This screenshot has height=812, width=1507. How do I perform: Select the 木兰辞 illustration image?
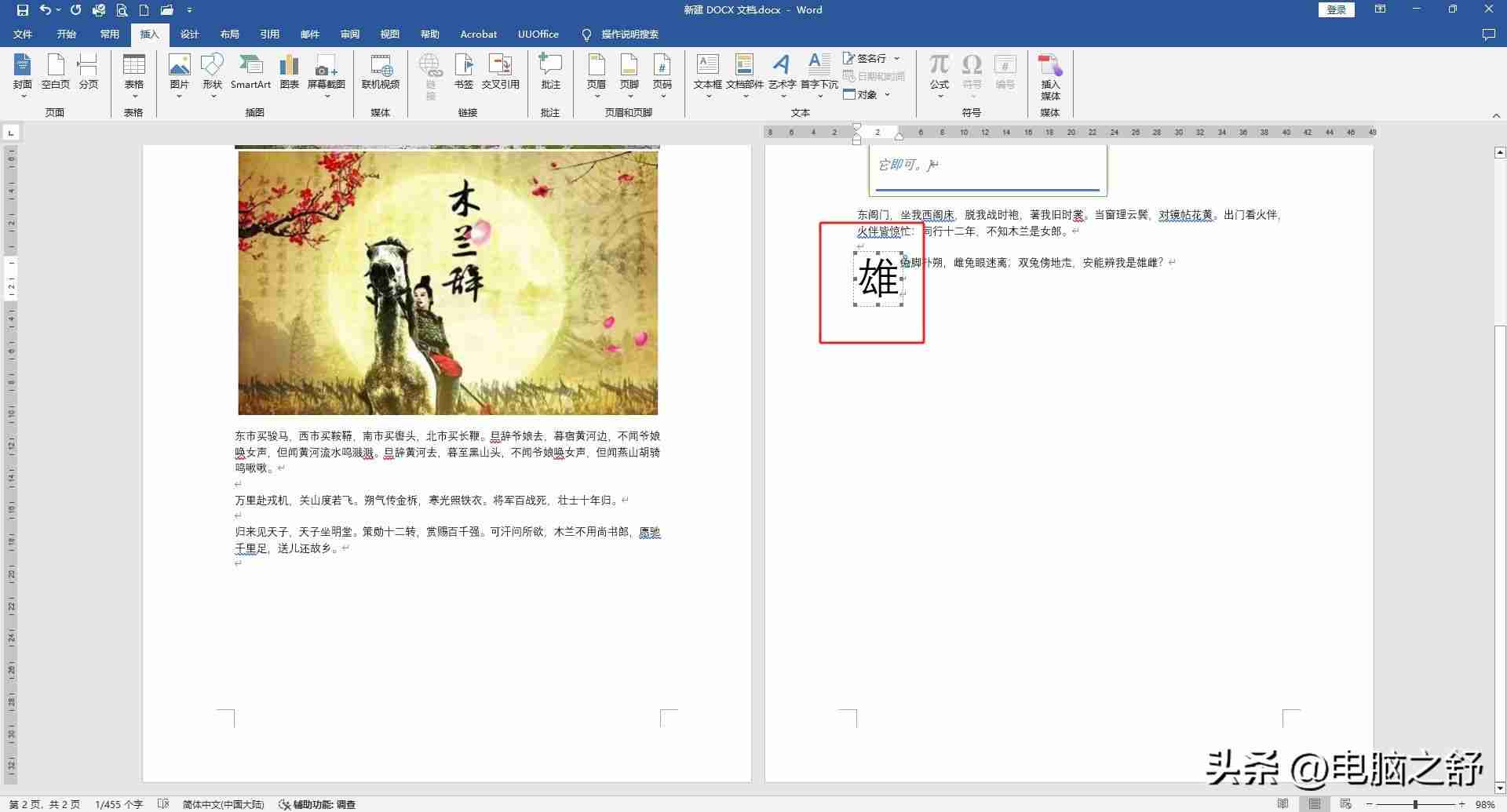pyautogui.click(x=448, y=282)
